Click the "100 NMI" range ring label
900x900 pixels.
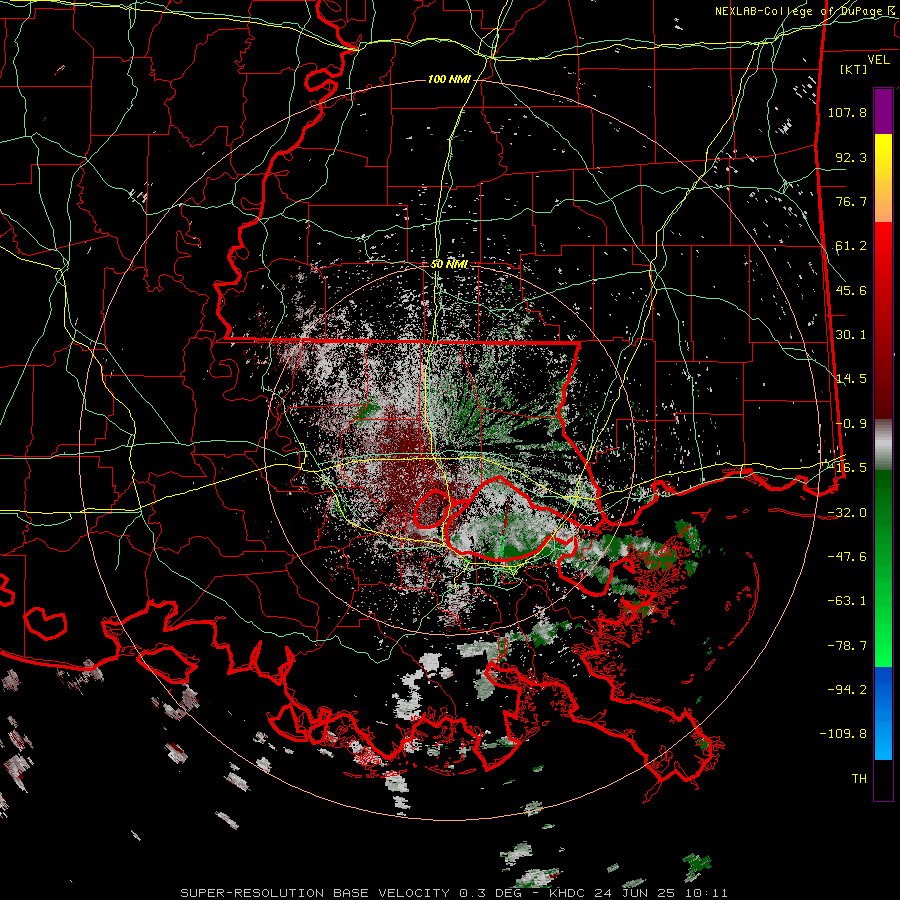click(x=449, y=79)
